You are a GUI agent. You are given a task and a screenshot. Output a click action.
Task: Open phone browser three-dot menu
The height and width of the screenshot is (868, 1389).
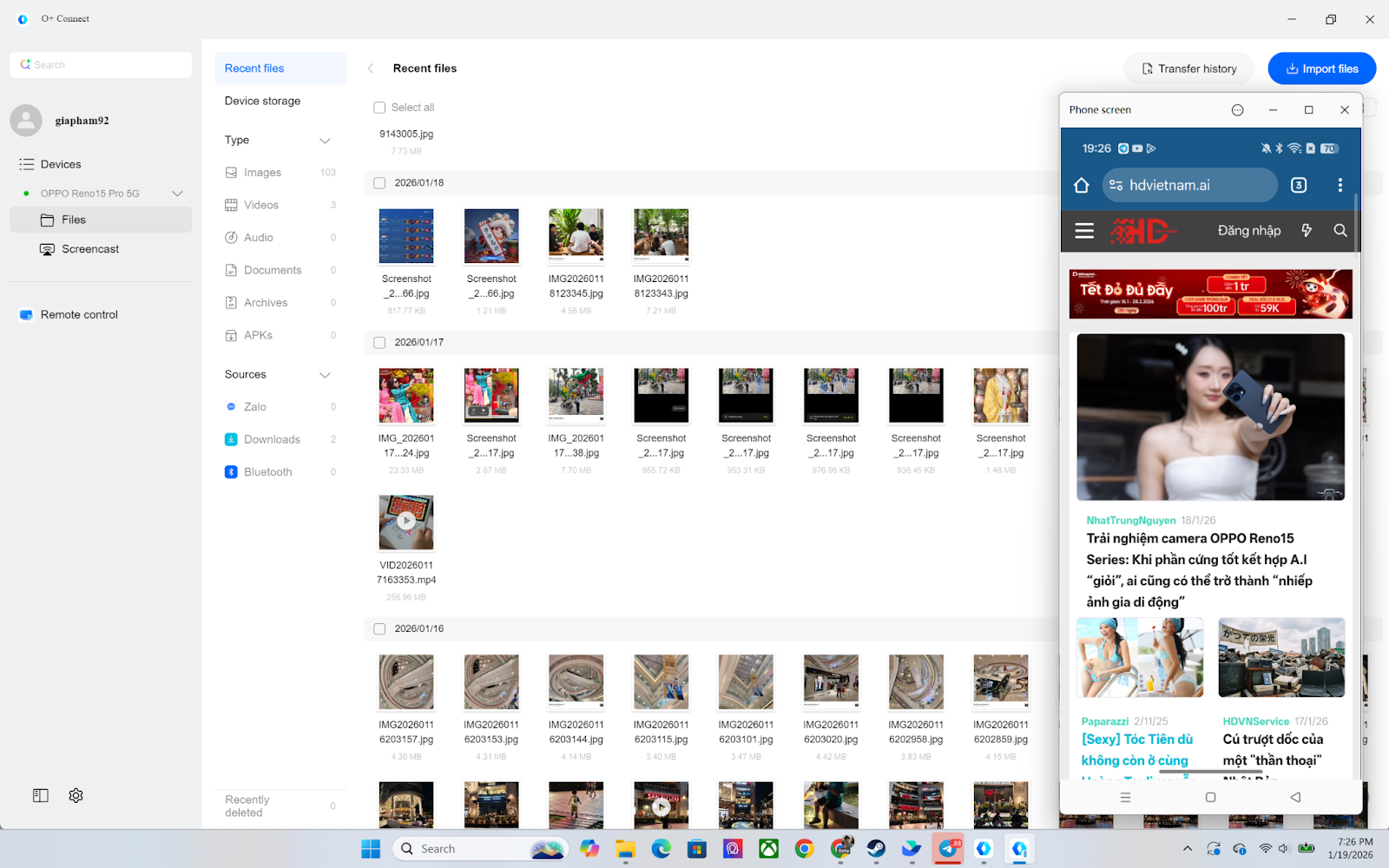pos(1340,185)
